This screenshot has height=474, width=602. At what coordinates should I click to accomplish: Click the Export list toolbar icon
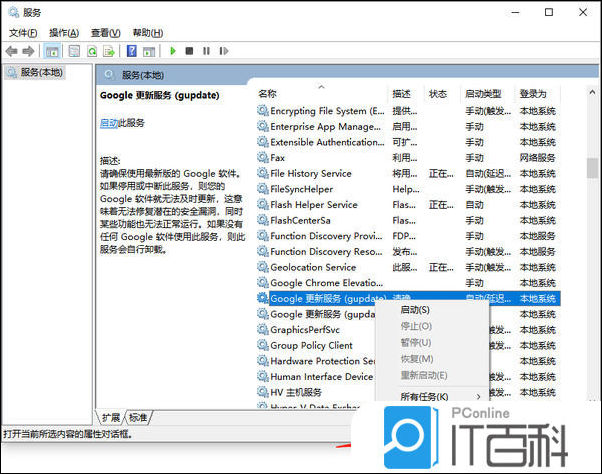109,51
